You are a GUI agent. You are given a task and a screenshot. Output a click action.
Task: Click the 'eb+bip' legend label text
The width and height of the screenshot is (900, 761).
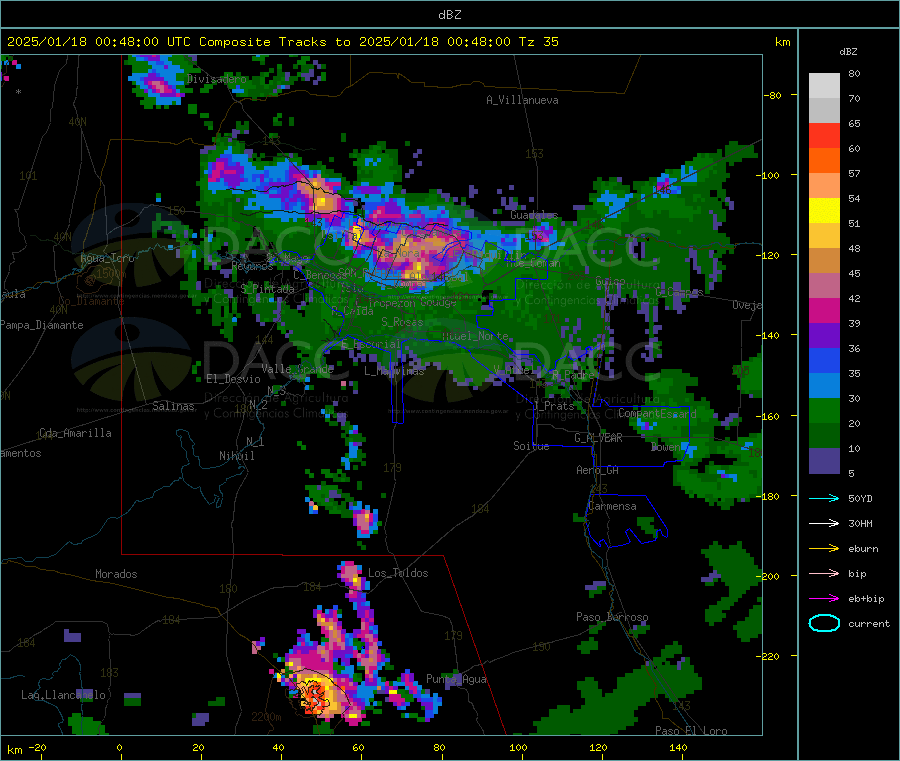866,599
